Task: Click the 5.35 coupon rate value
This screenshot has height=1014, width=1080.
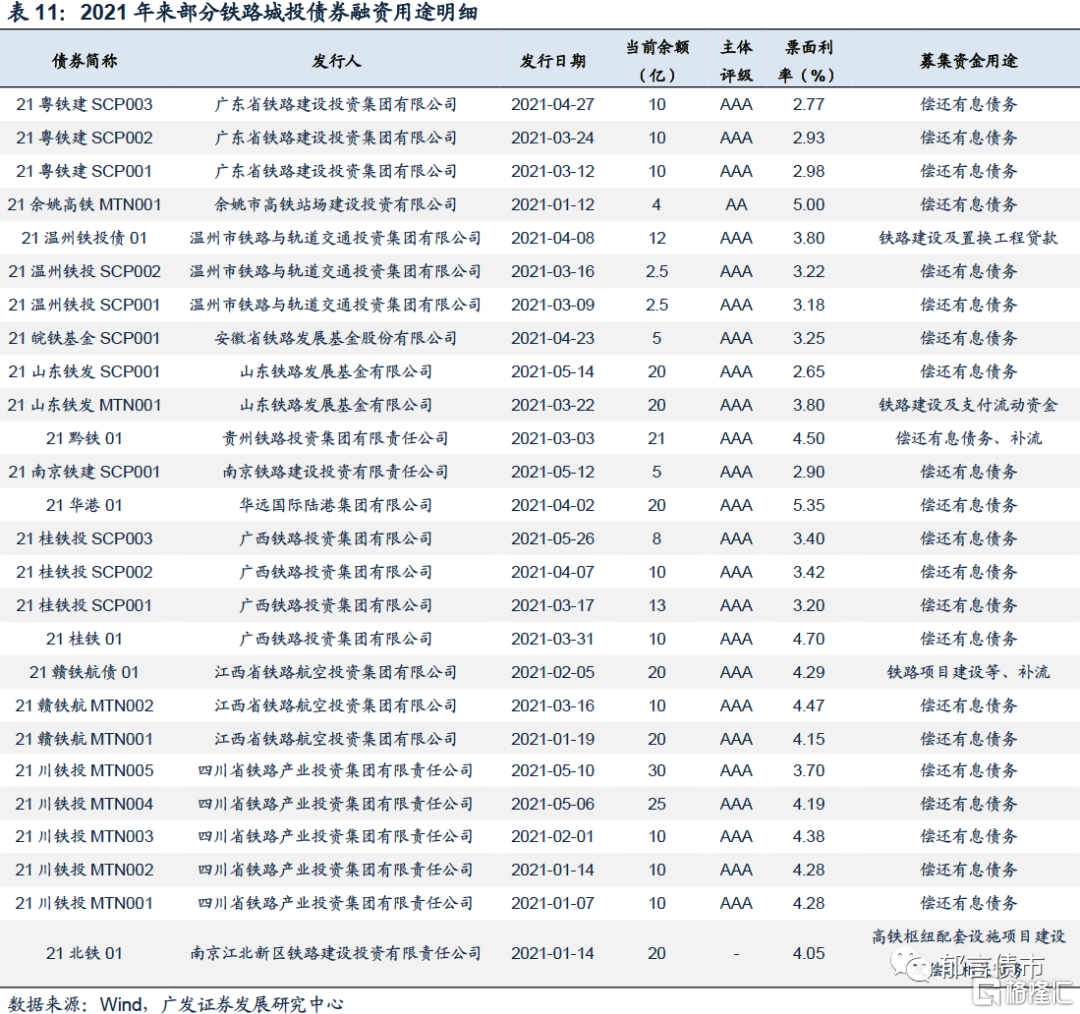Action: (x=808, y=505)
